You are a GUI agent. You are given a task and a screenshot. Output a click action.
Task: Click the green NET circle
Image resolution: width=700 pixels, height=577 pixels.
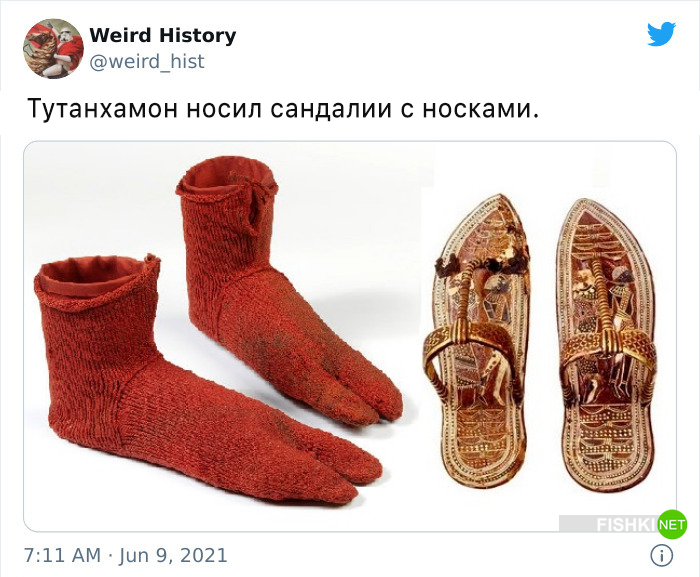[x=672, y=524]
